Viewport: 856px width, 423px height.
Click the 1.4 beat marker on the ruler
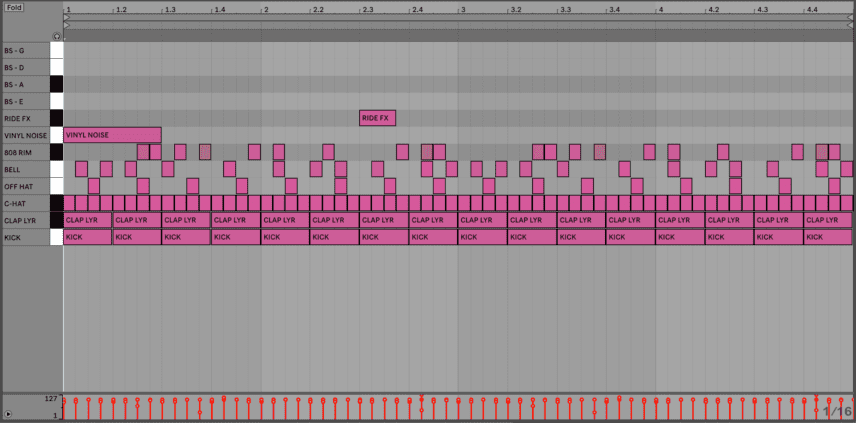(x=220, y=10)
